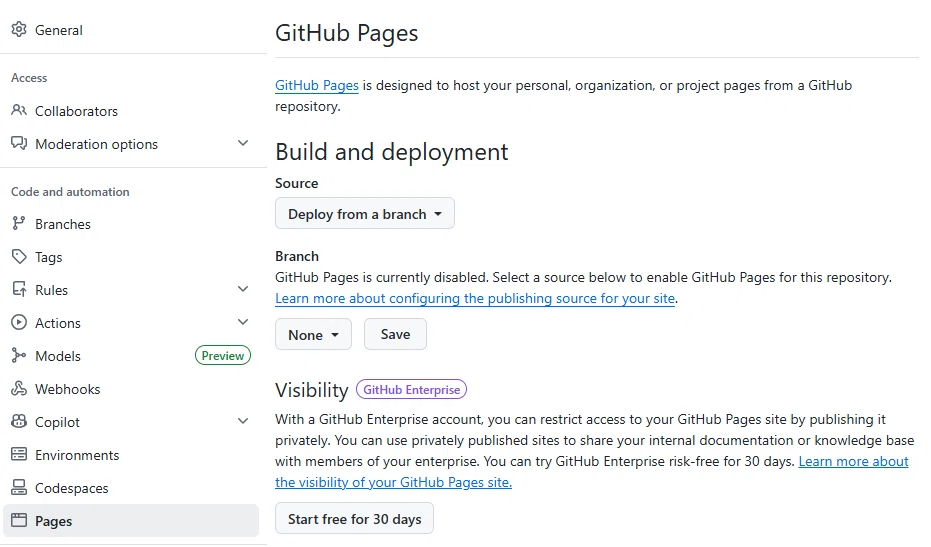This screenshot has width=931, height=547.
Task: Click the Collaborators people icon
Action: coord(19,110)
